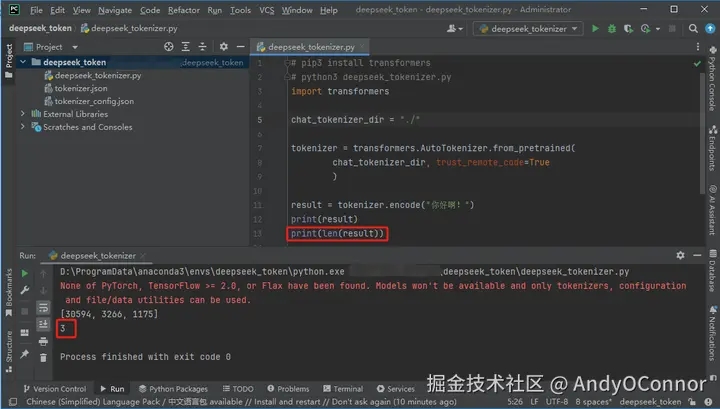Screen dimensions: 720x409
Task: Open the AI Assistant sidebar tab
Action: click(712, 209)
